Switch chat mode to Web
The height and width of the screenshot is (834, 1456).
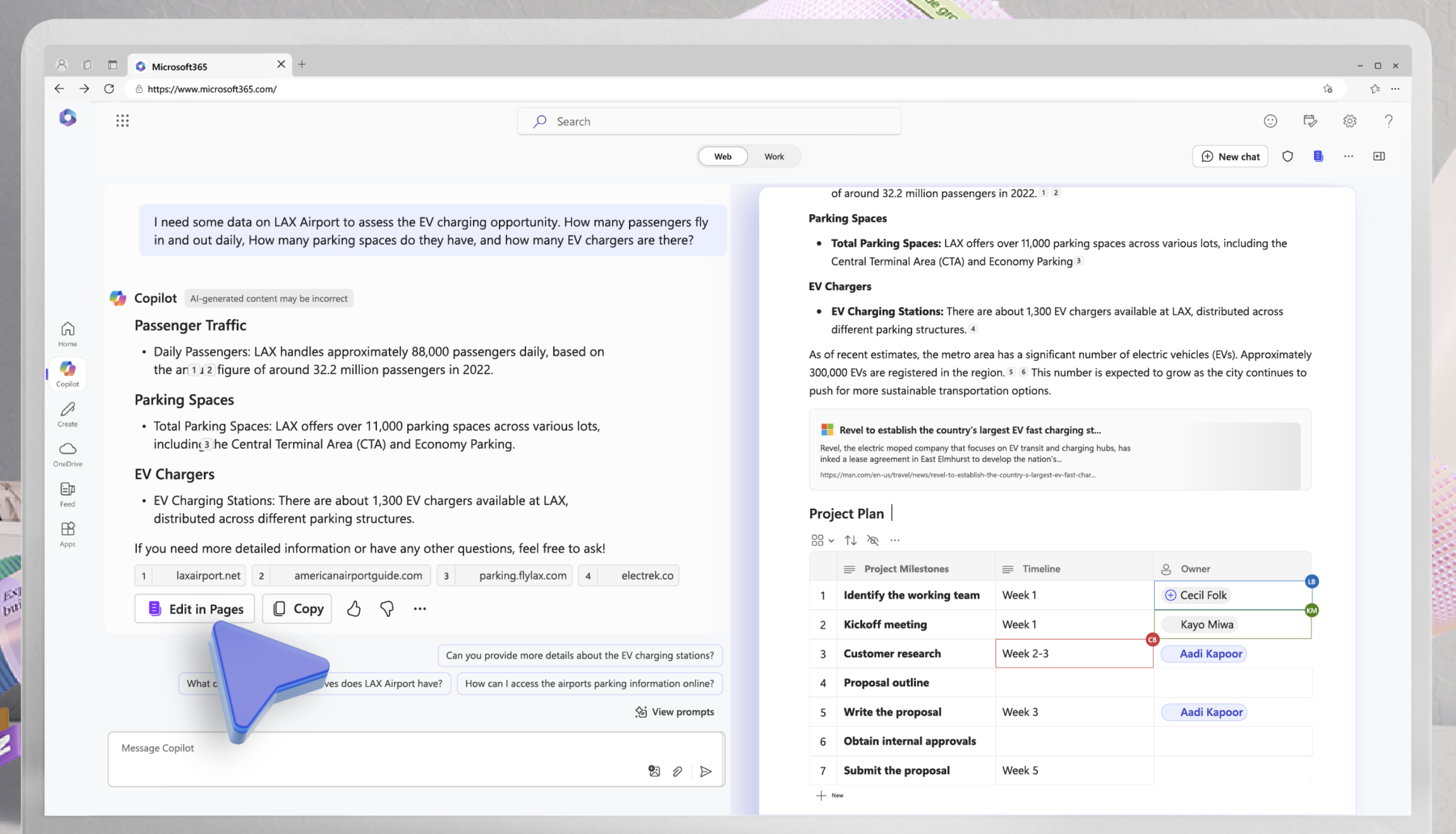(723, 156)
